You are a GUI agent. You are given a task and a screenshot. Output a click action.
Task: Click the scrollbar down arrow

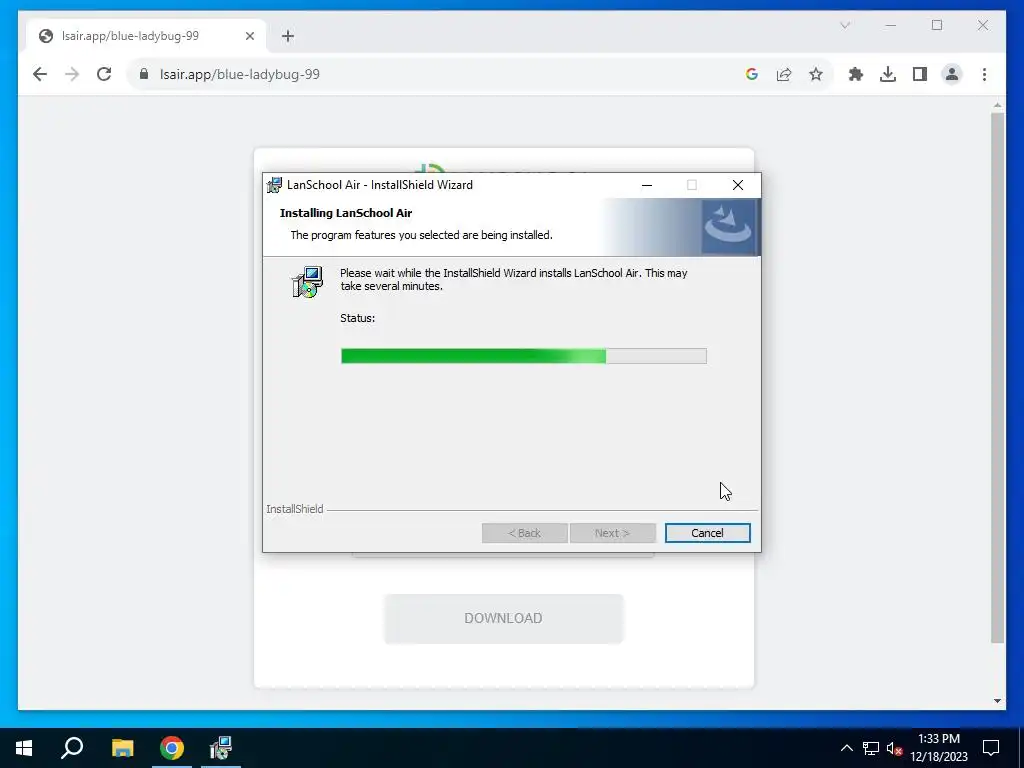coord(997,701)
